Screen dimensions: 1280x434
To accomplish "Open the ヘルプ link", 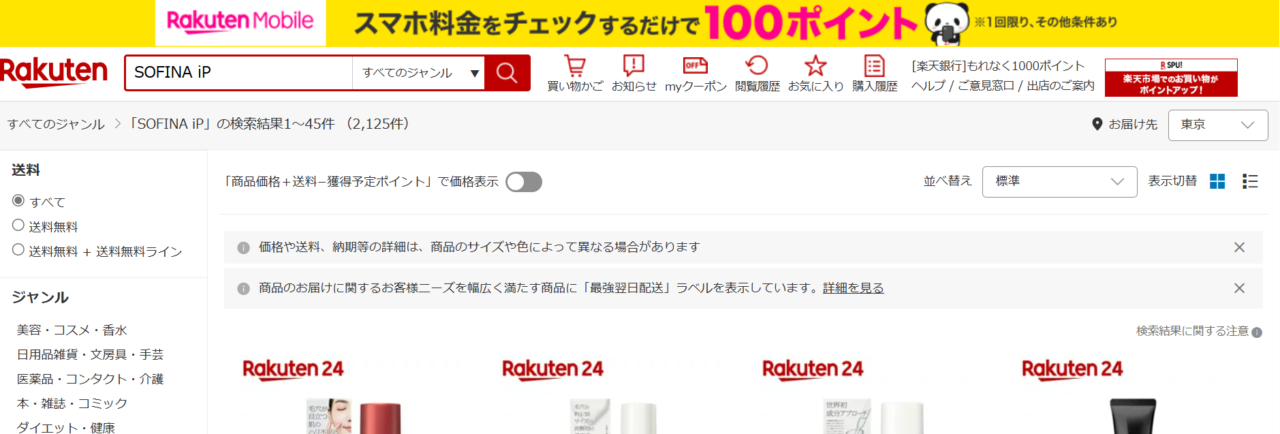I will click(929, 86).
